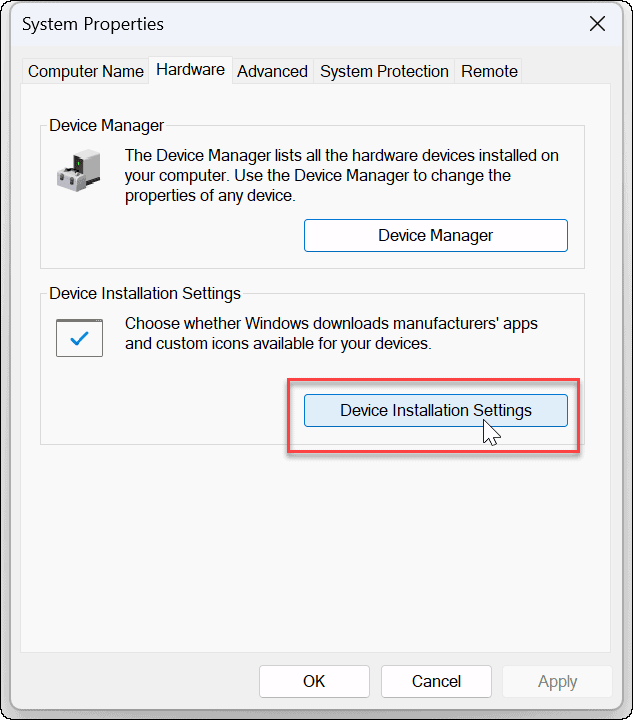633x720 pixels.
Task: Click the Device Manager hardware icon
Action: [x=78, y=170]
